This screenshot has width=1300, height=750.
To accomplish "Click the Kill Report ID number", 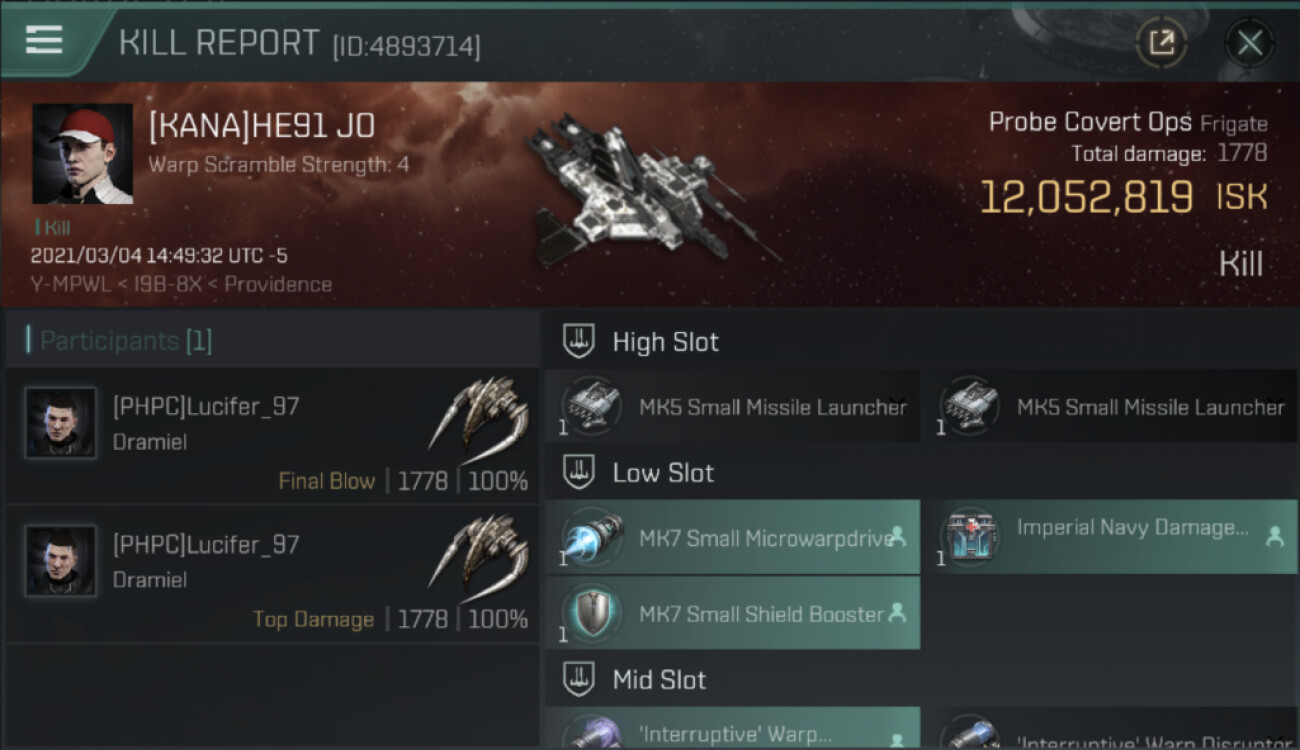I will (406, 46).
